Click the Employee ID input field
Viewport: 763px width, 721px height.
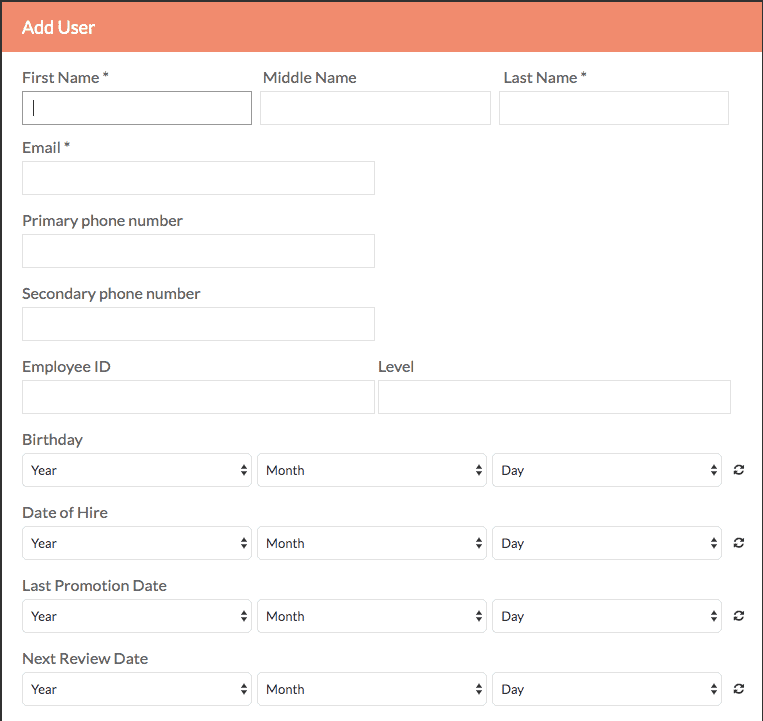tap(199, 397)
